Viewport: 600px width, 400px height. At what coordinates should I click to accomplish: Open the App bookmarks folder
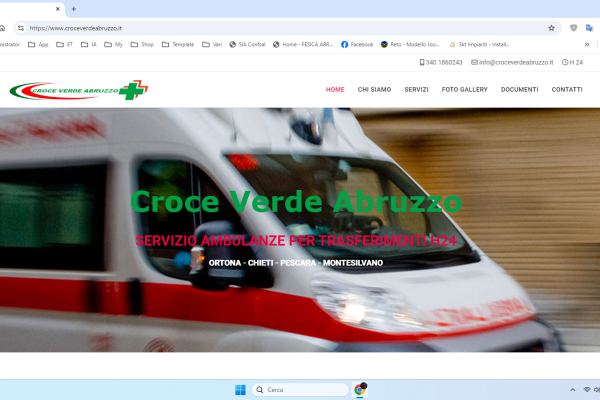click(x=38, y=44)
